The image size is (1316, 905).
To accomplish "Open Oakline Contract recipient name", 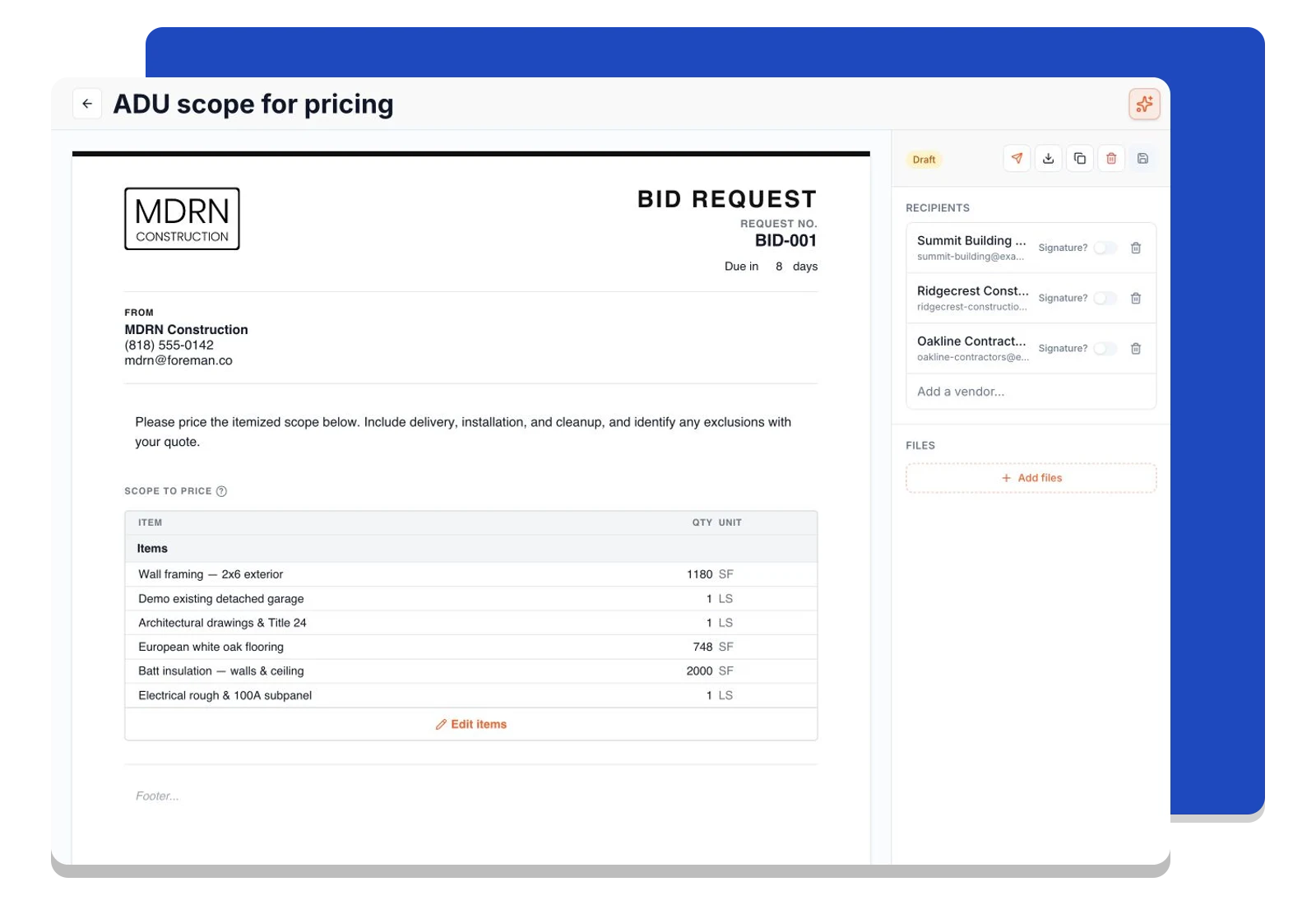I will tap(971, 341).
